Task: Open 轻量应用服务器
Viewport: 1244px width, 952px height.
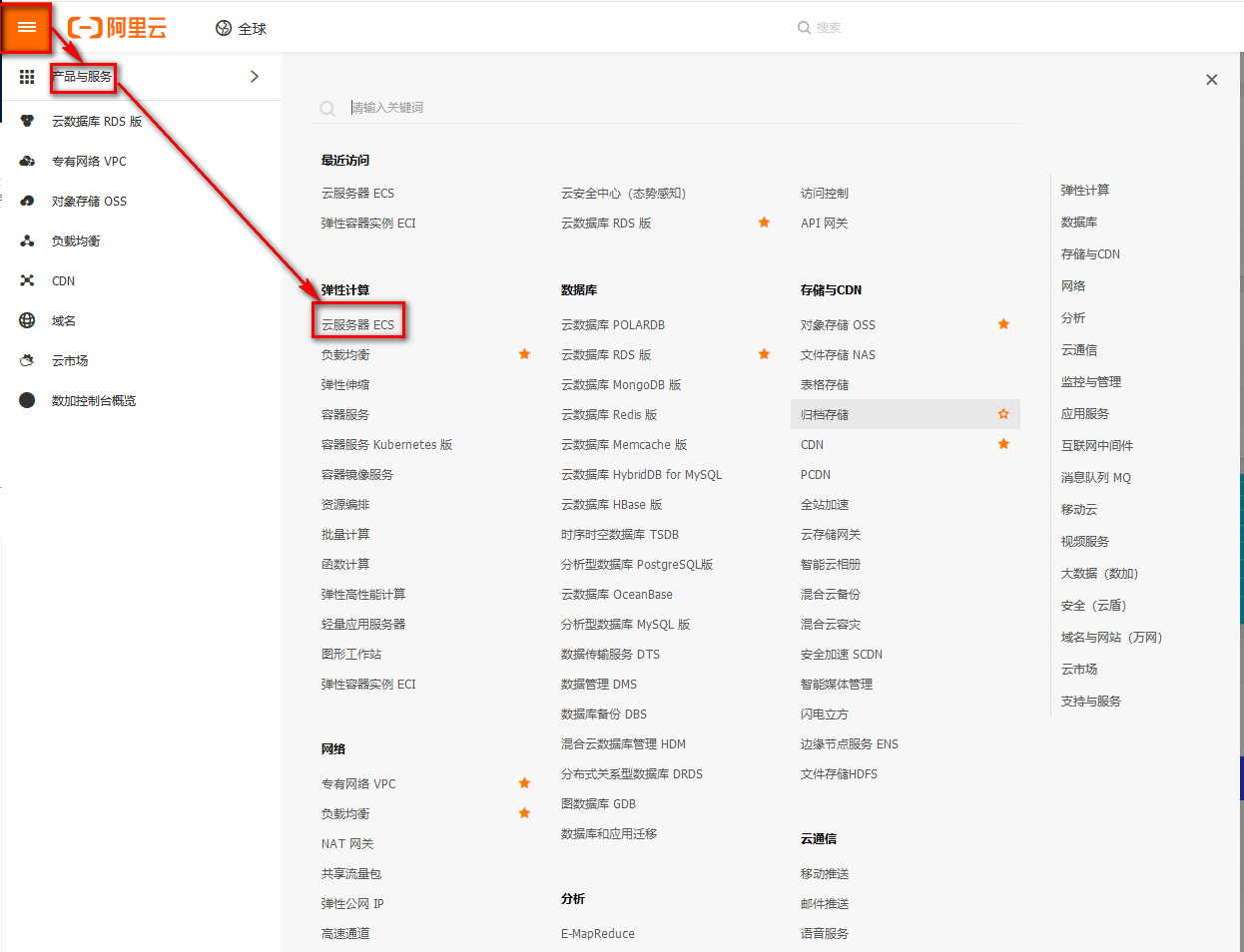Action: tap(363, 624)
